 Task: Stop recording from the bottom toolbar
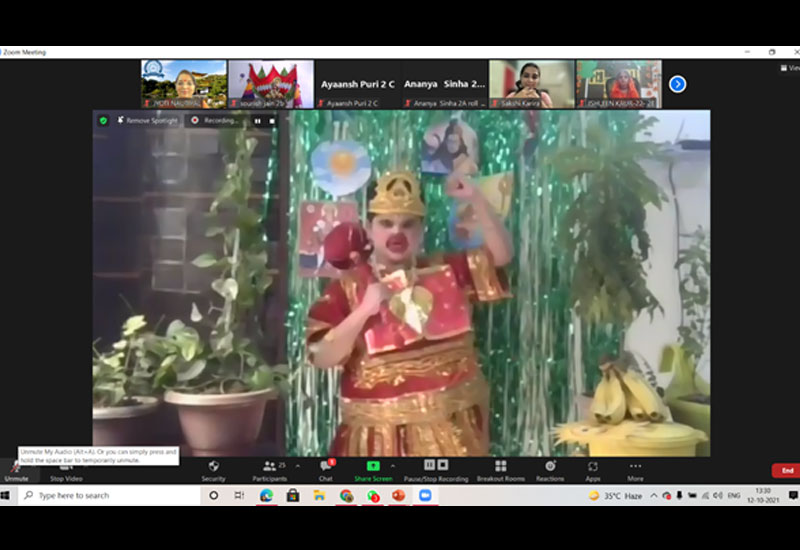tap(443, 465)
